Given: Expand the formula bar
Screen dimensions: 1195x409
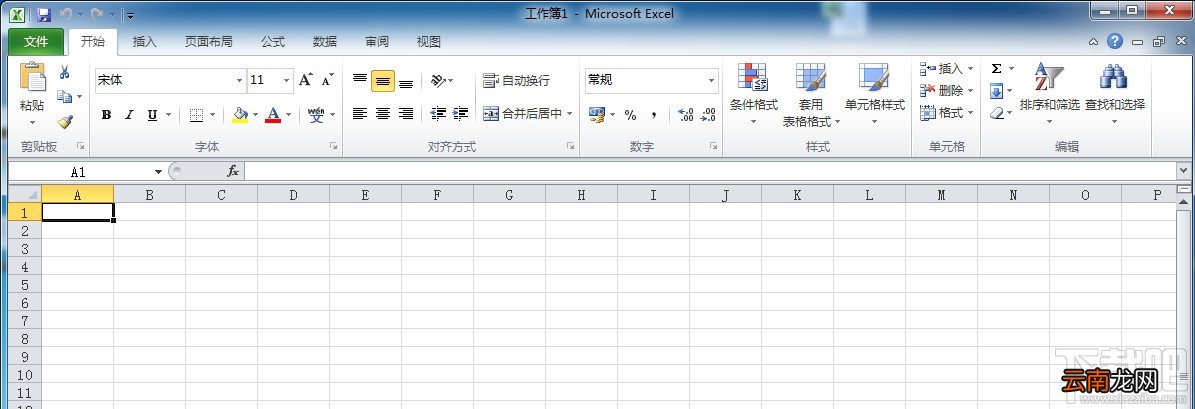Looking at the screenshot, I should tap(1184, 171).
